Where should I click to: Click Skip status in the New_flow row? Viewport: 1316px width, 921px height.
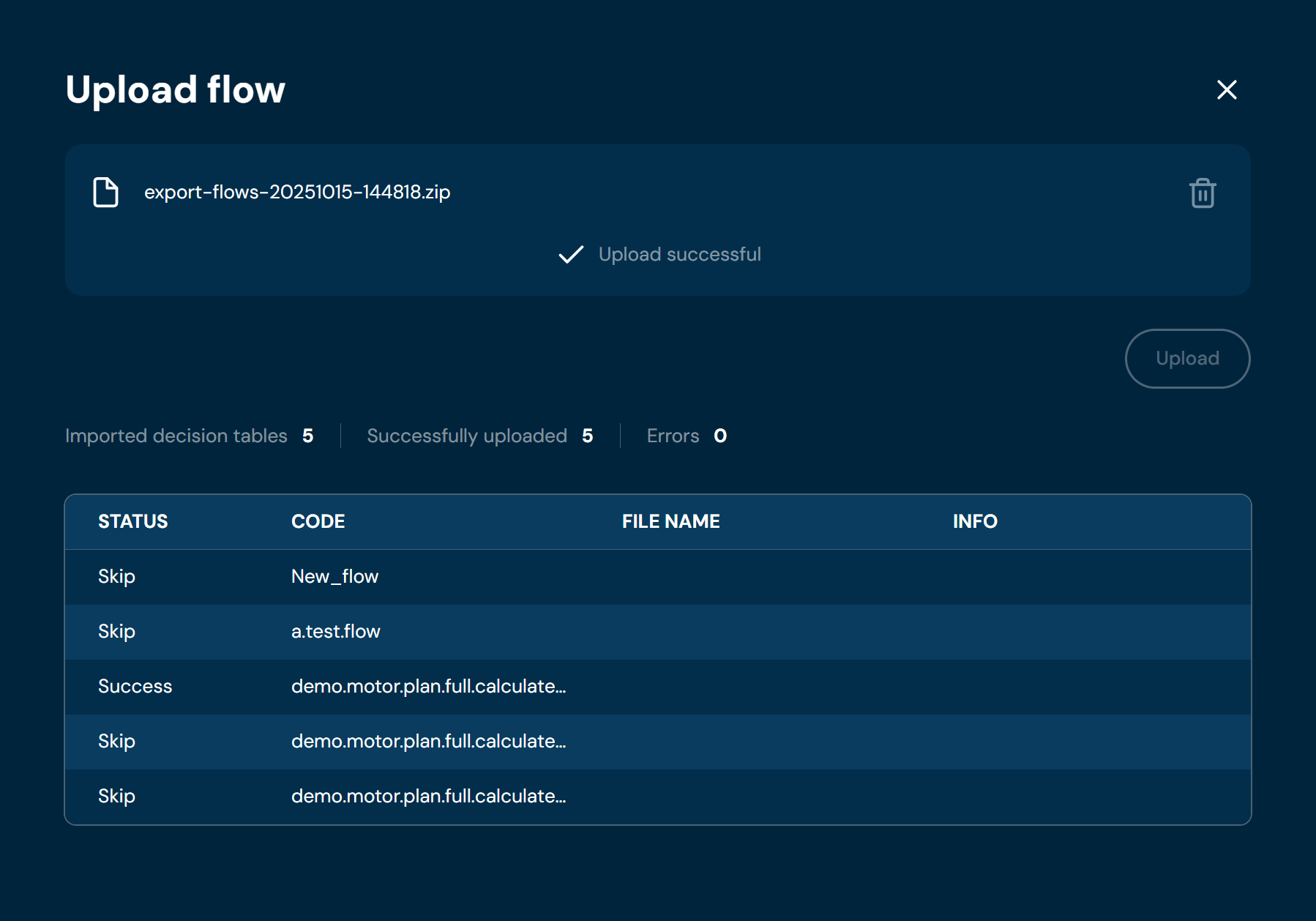[116, 577]
